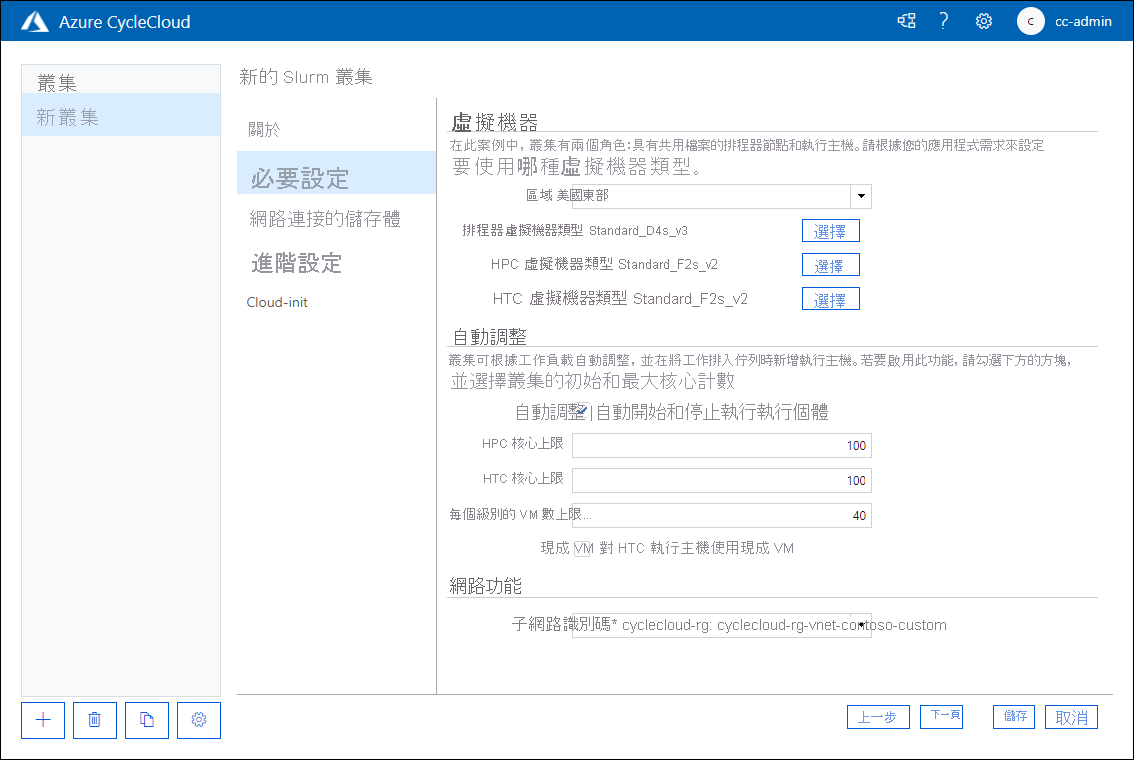Viewport: 1134px width, 760px height.
Task: Open the cc-admin user avatar
Action: pos(1030,20)
